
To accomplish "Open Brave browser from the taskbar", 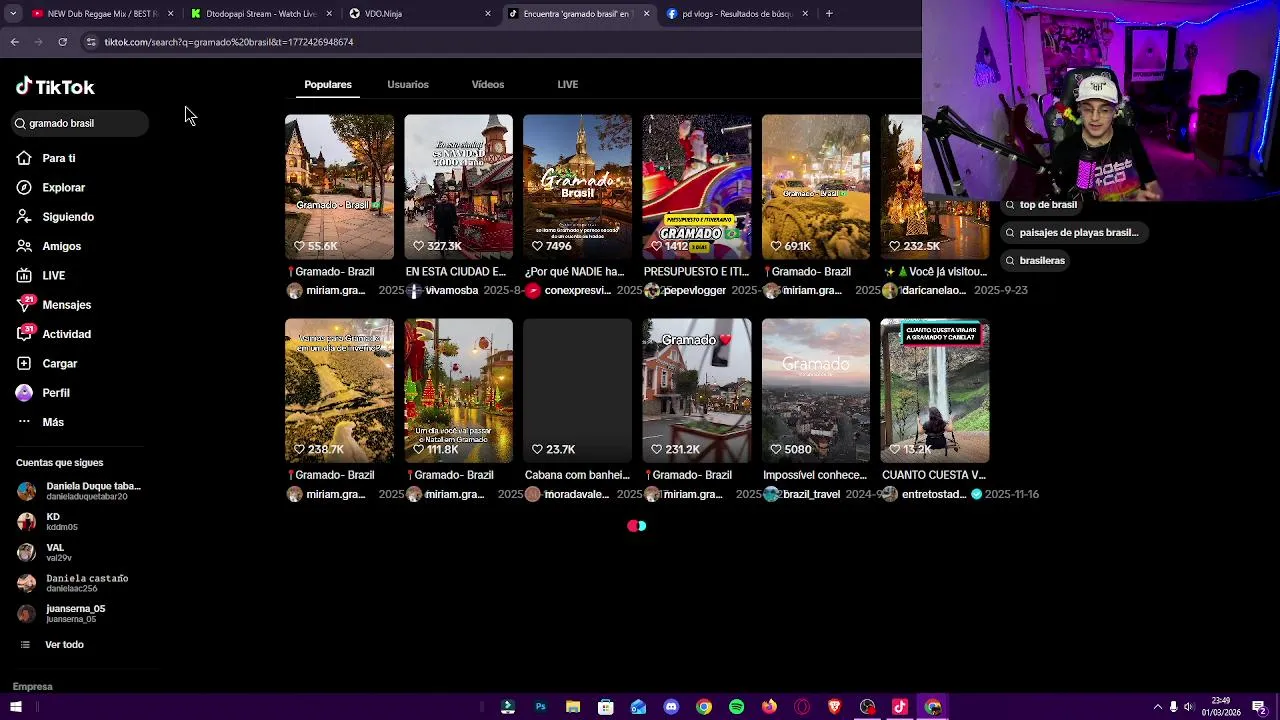I will point(835,707).
